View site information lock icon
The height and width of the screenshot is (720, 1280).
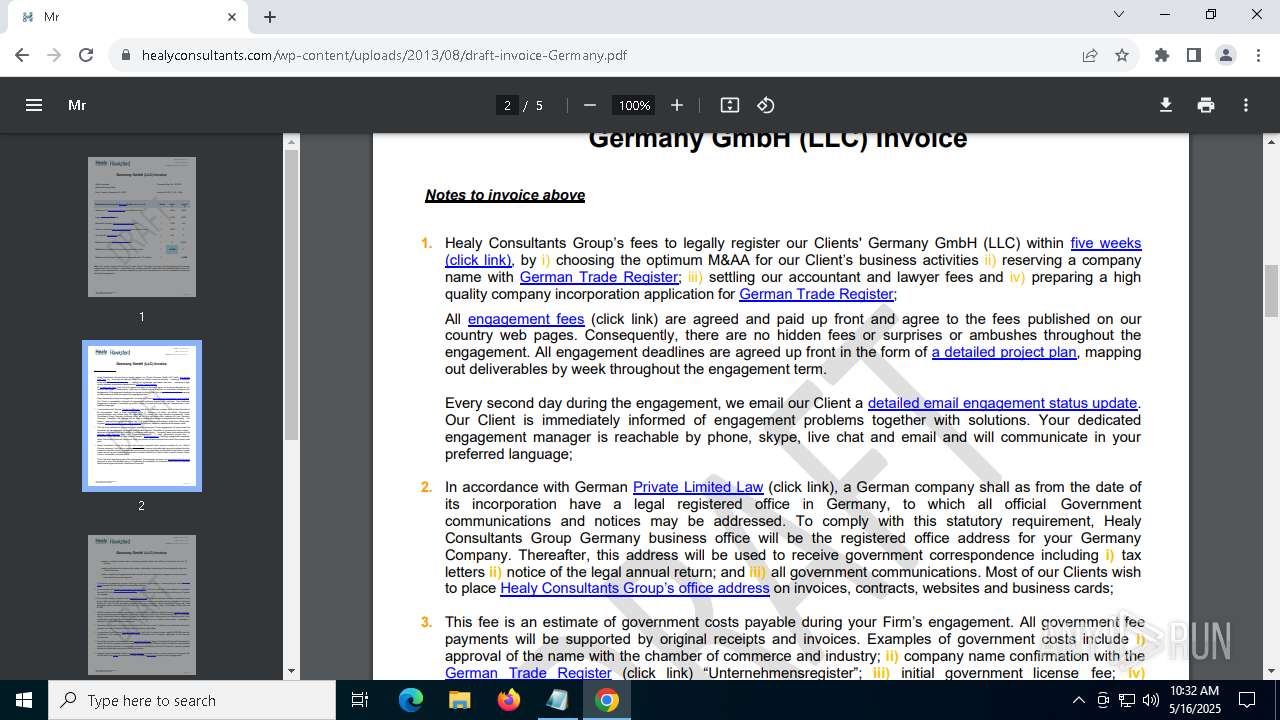tap(126, 55)
